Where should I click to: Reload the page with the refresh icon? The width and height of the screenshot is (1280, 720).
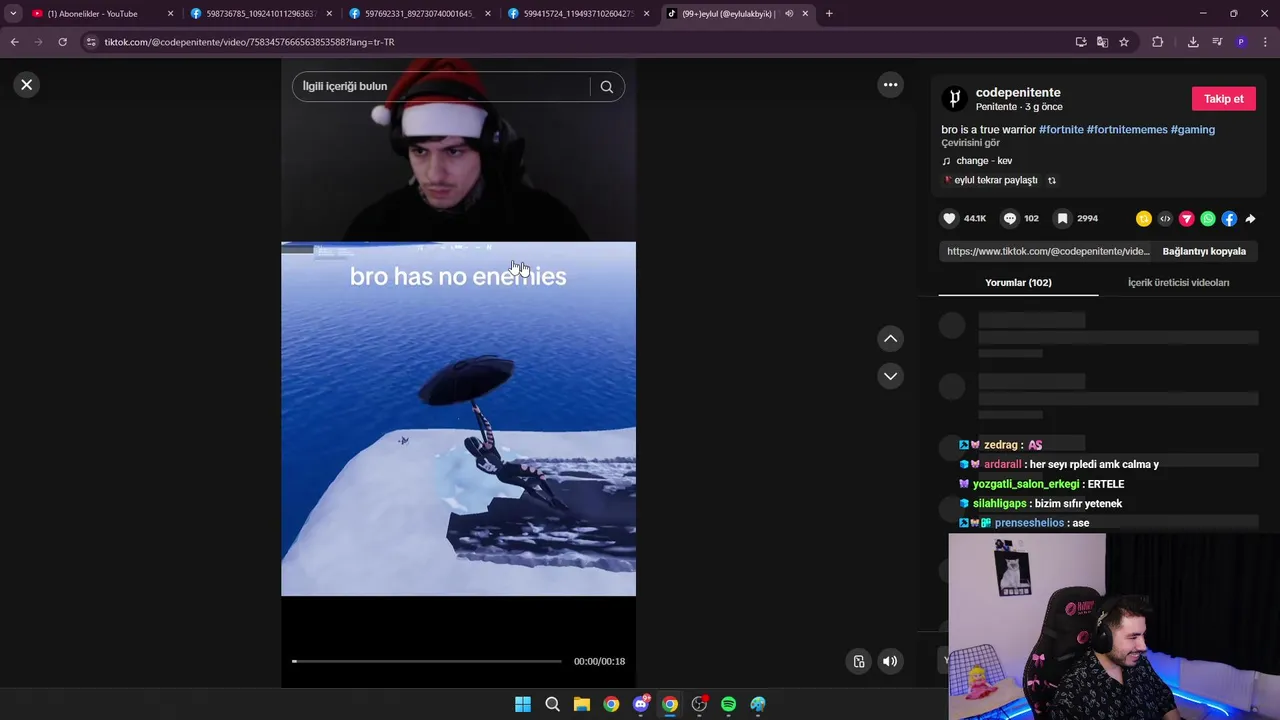(x=62, y=42)
